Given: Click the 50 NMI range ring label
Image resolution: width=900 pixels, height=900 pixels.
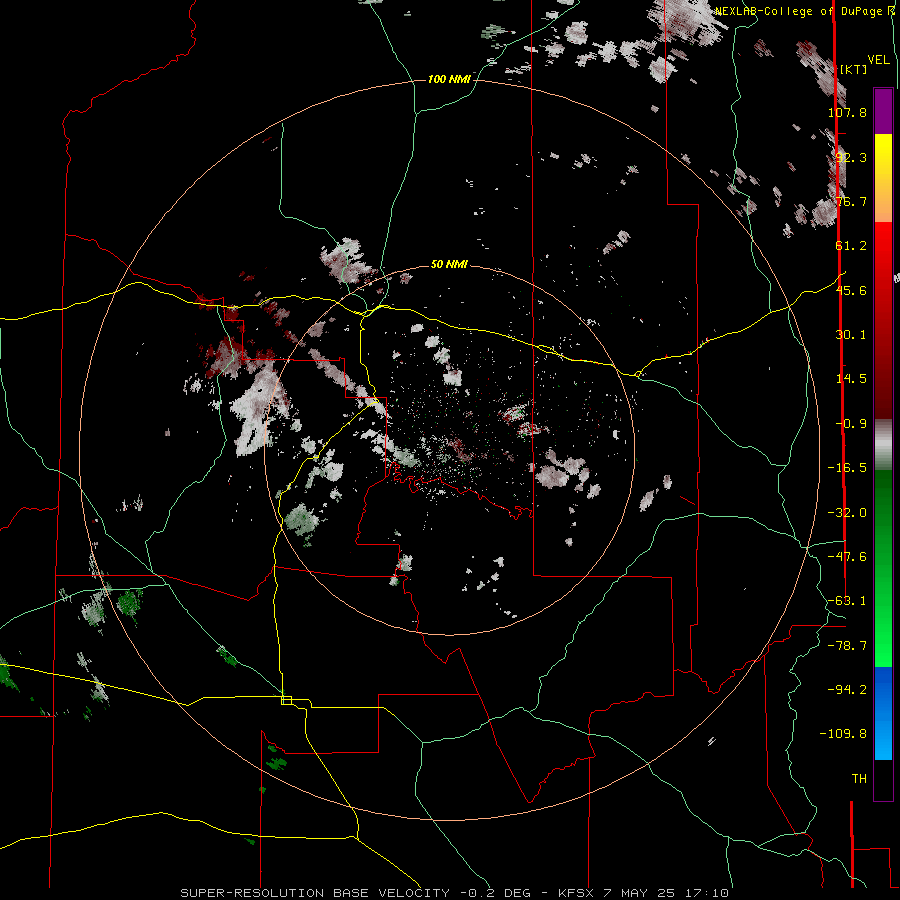Looking at the screenshot, I should 449,264.
